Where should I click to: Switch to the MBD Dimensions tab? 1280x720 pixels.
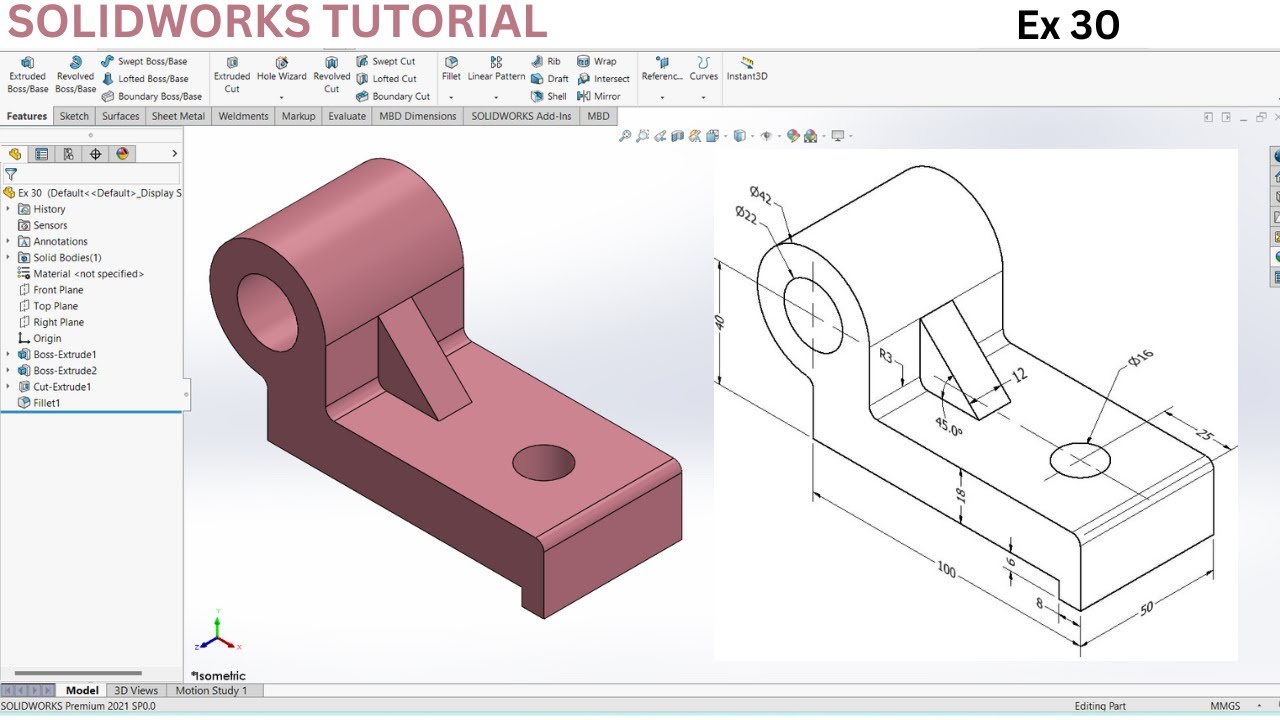point(418,116)
